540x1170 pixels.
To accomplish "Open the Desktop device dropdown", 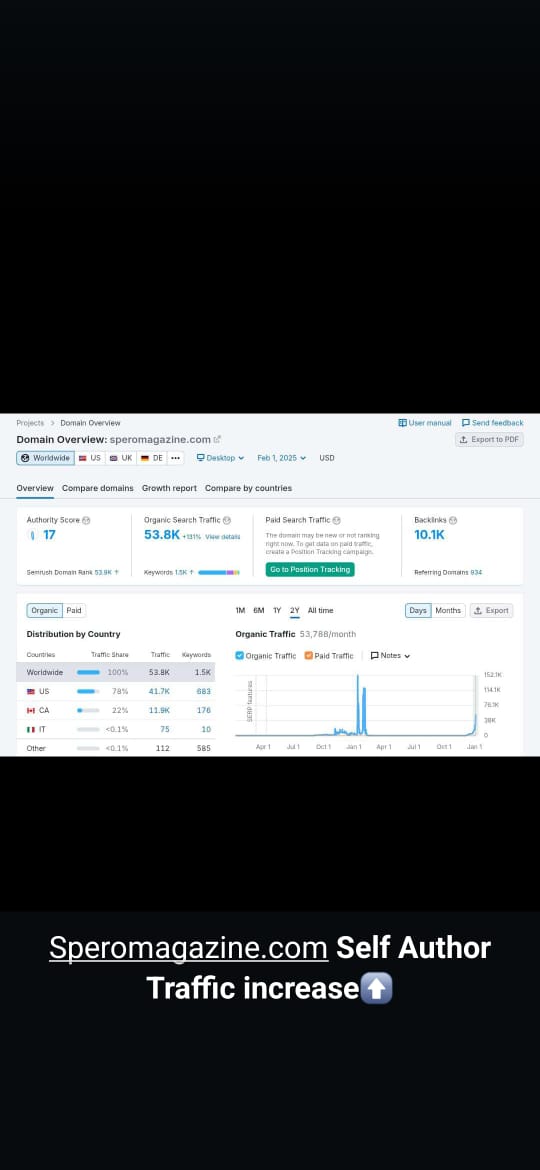I will click(x=220, y=458).
